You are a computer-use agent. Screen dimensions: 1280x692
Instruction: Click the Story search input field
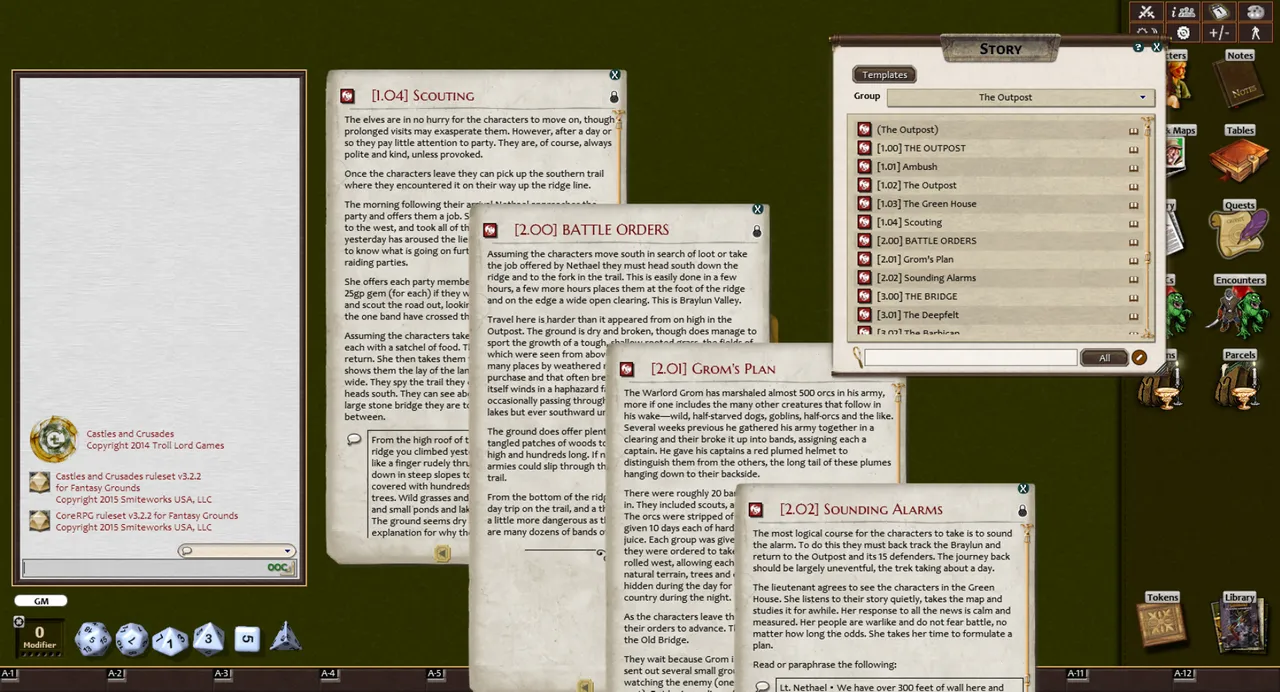pos(970,357)
